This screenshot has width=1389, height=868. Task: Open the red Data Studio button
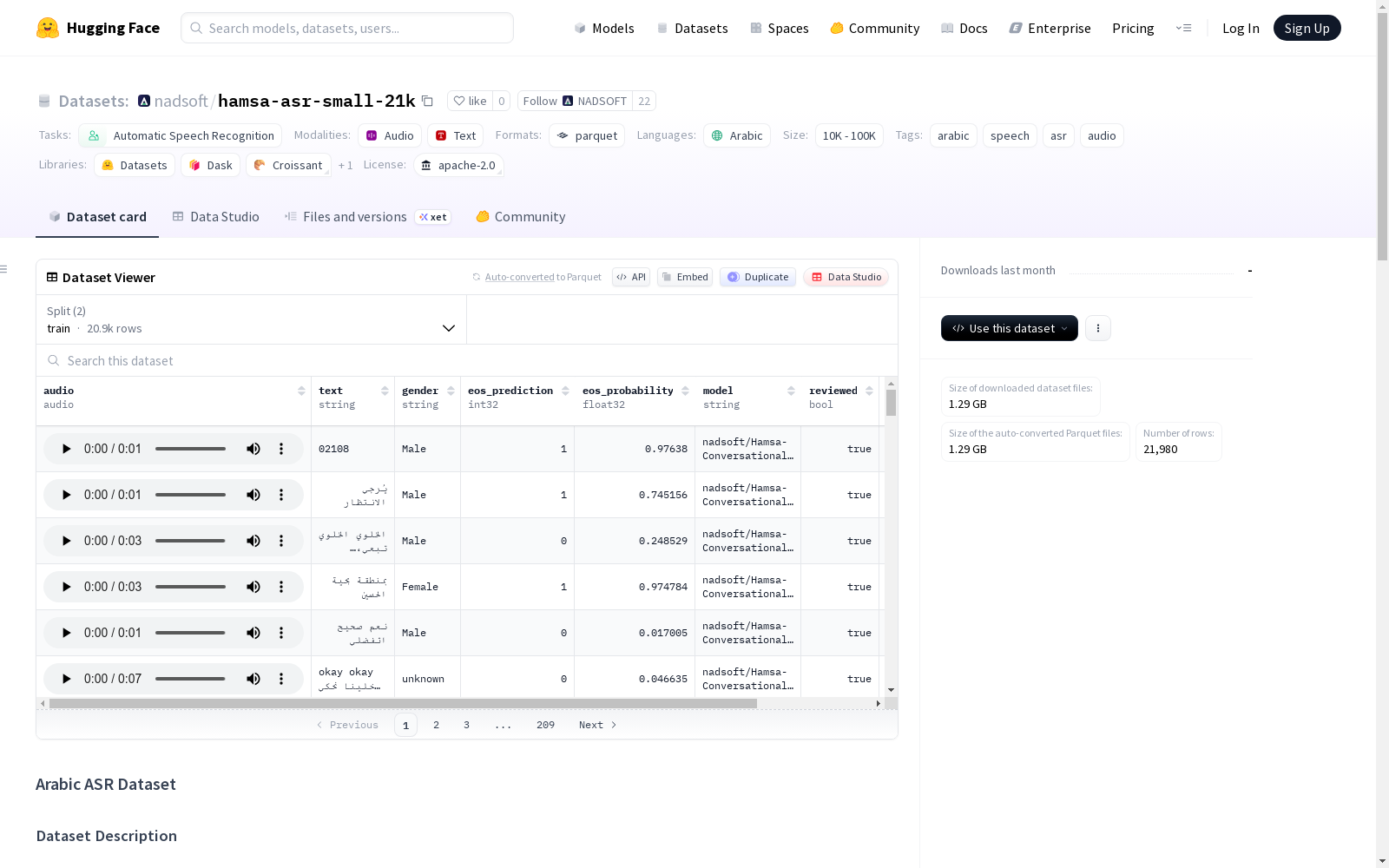pos(846,277)
